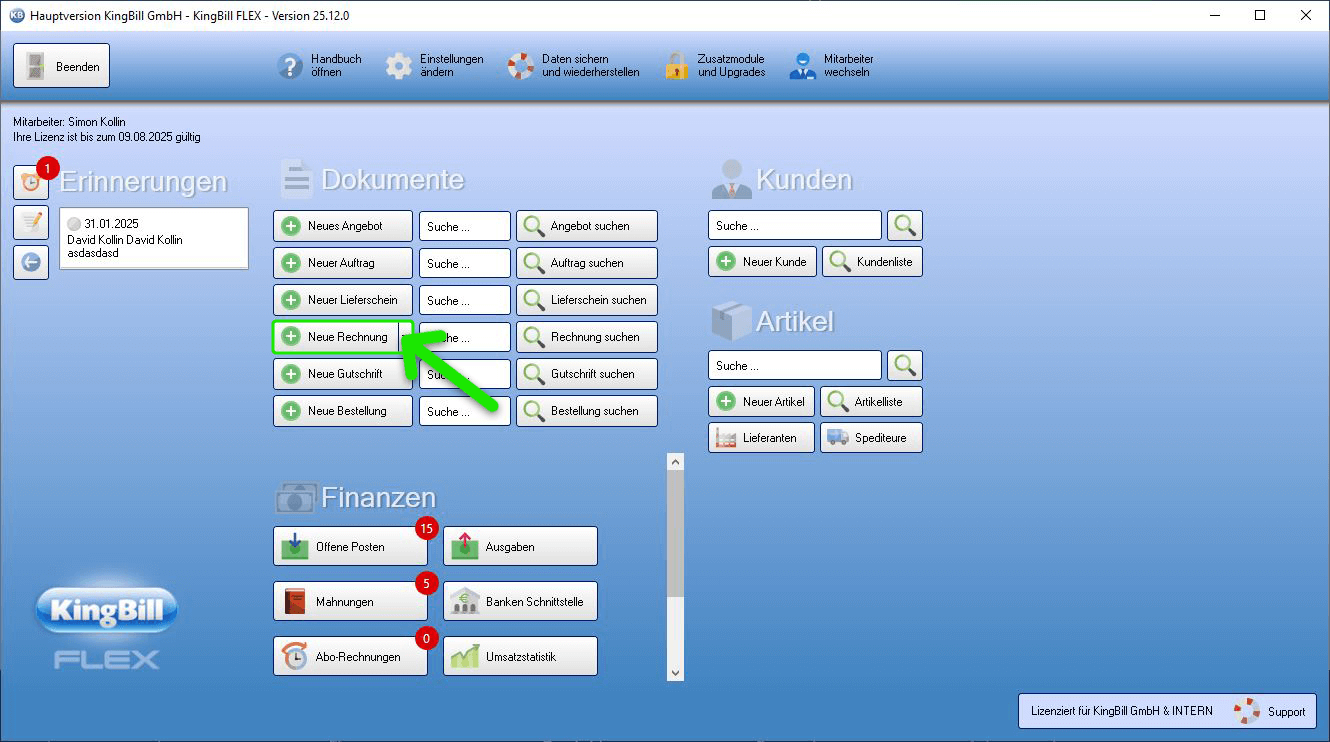This screenshot has width=1330, height=742.
Task: Click the notepad edit reminder icon
Action: (31, 222)
